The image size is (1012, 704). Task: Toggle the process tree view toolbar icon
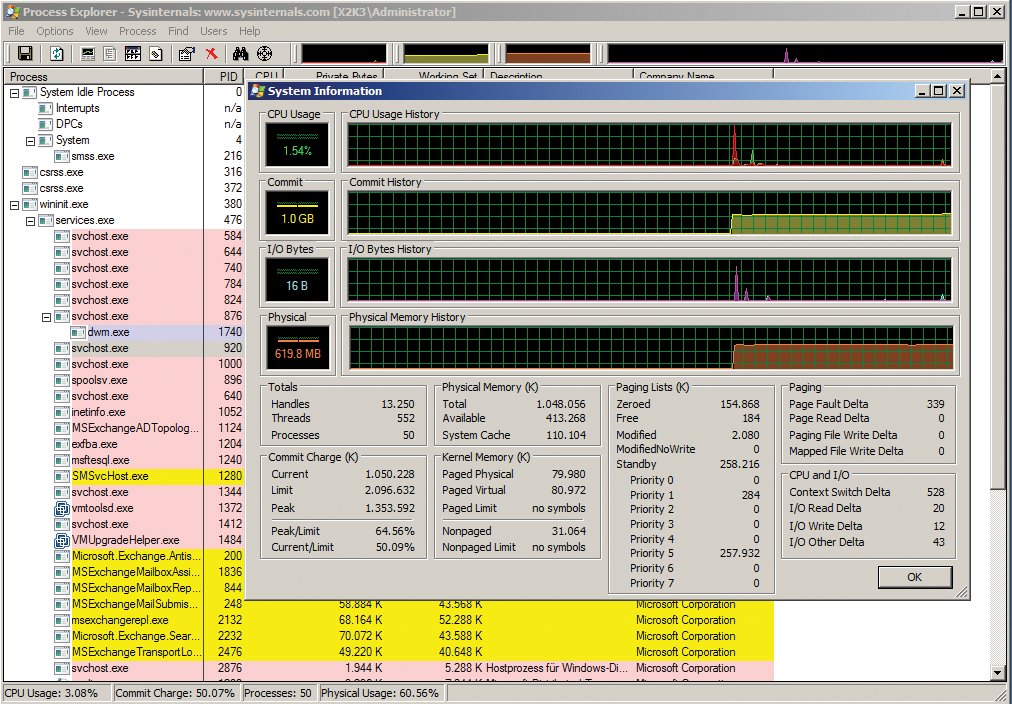coord(110,53)
